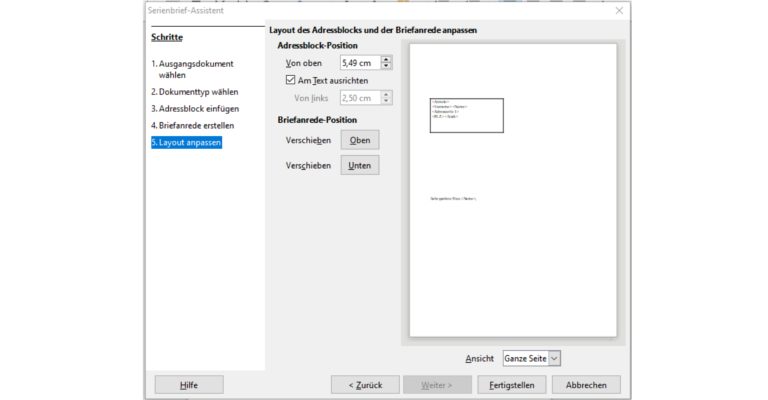This screenshot has width=768, height=400.
Task: Move salutation down with Unten button
Action: (x=360, y=165)
